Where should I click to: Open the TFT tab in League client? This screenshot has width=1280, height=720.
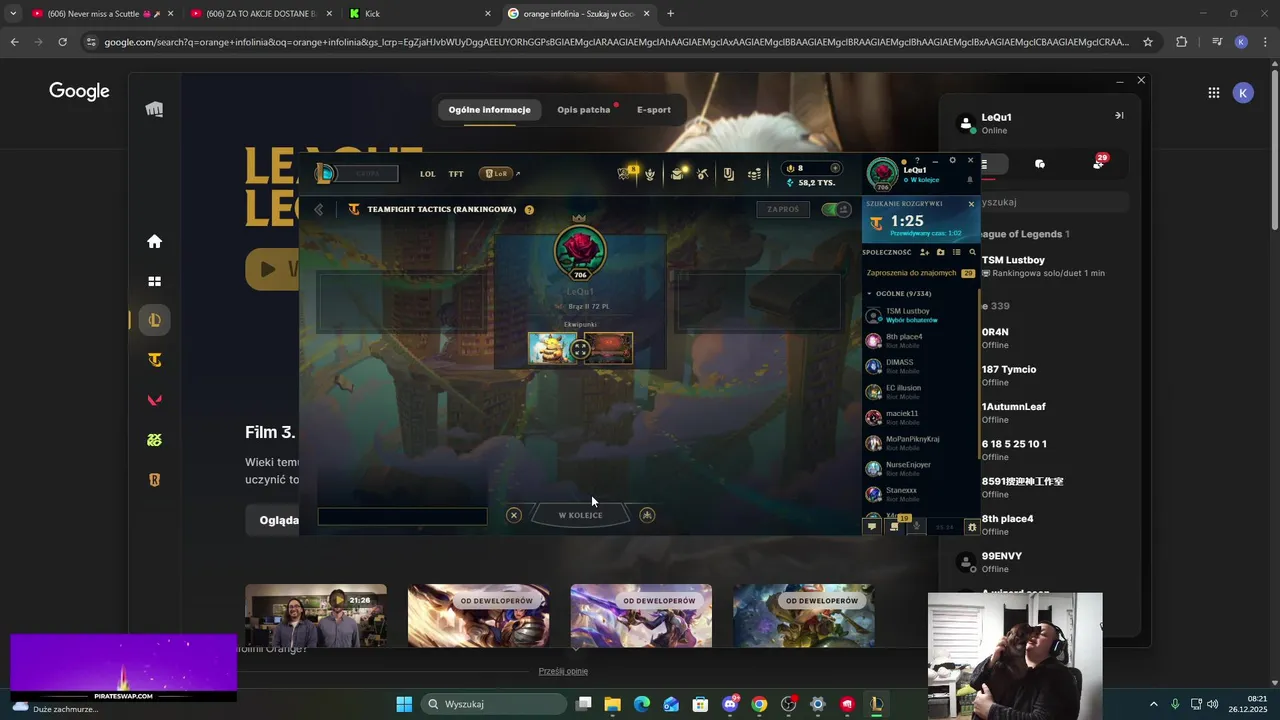pyautogui.click(x=456, y=174)
